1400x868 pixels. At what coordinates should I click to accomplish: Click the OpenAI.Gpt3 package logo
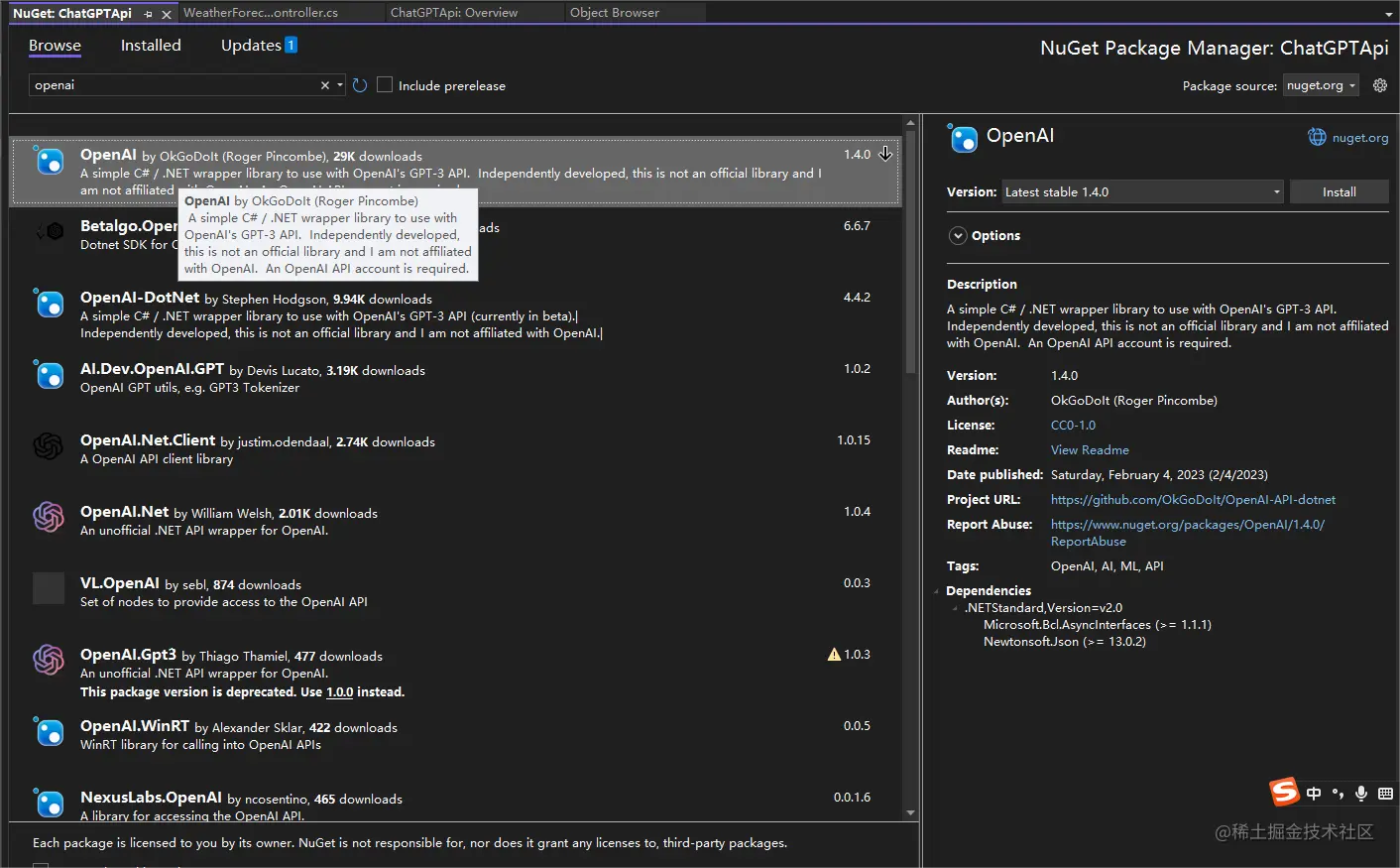[49, 660]
